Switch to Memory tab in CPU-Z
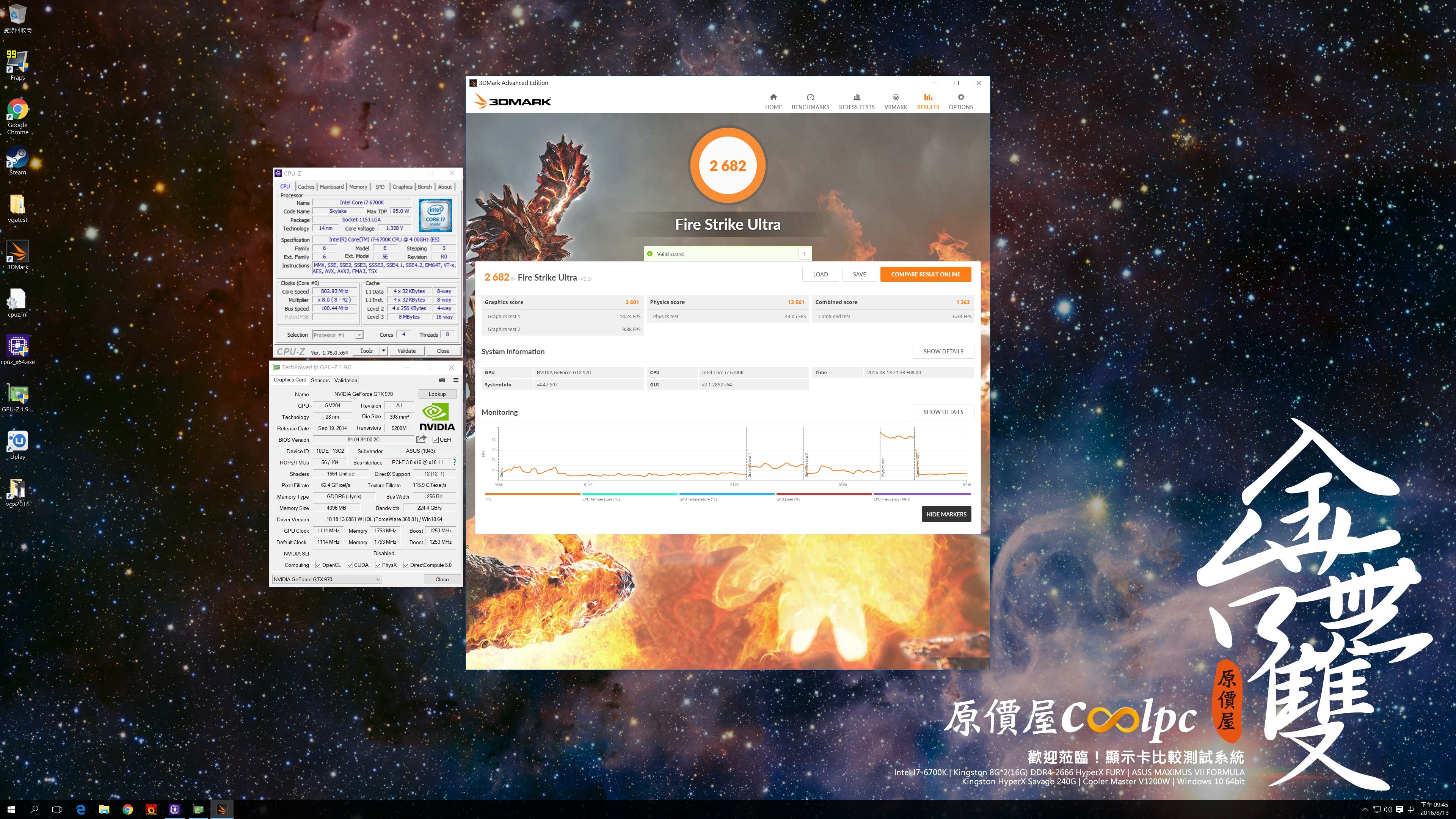The width and height of the screenshot is (1456, 819). (x=358, y=187)
